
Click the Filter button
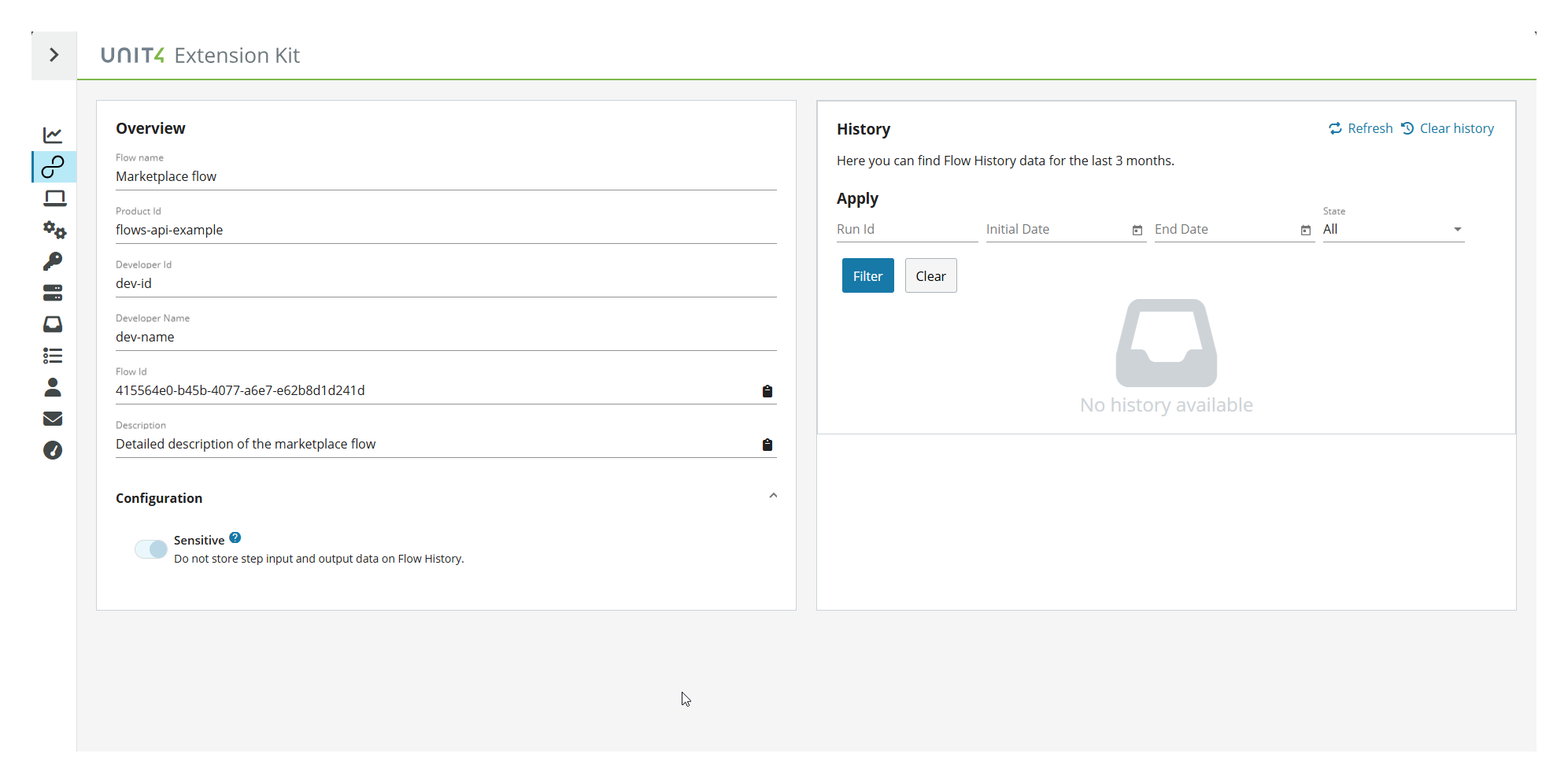click(867, 275)
